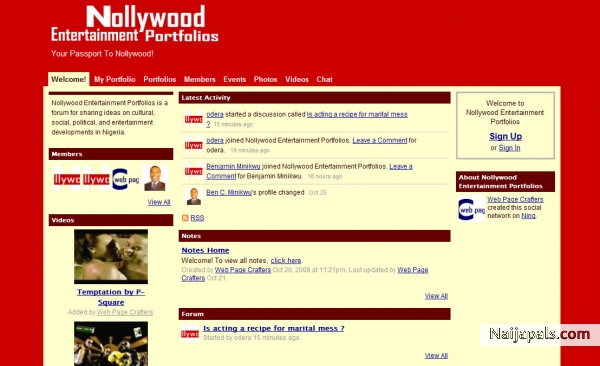The image size is (600, 366).
Task: Click Ben C. Minikwu's activity avatar
Action: tap(194, 196)
